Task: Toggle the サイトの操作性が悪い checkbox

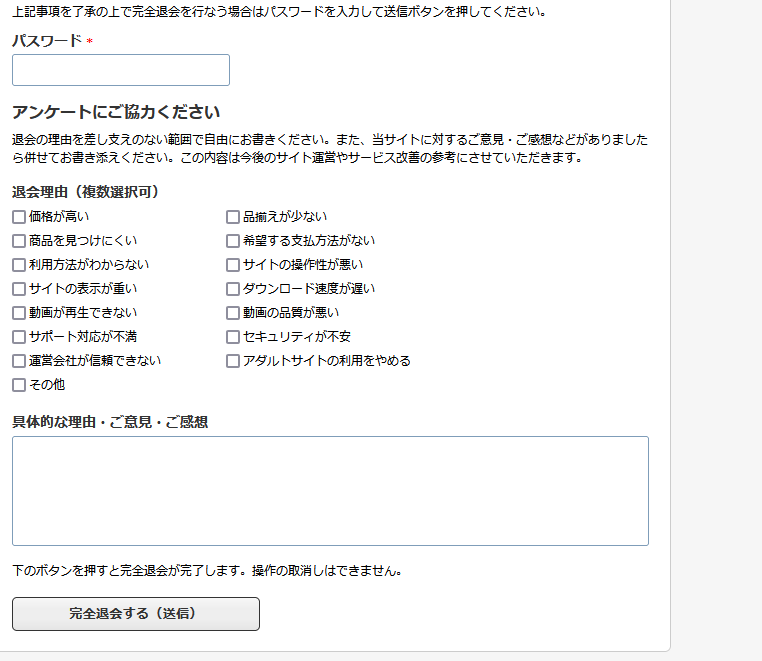Action: click(x=233, y=265)
